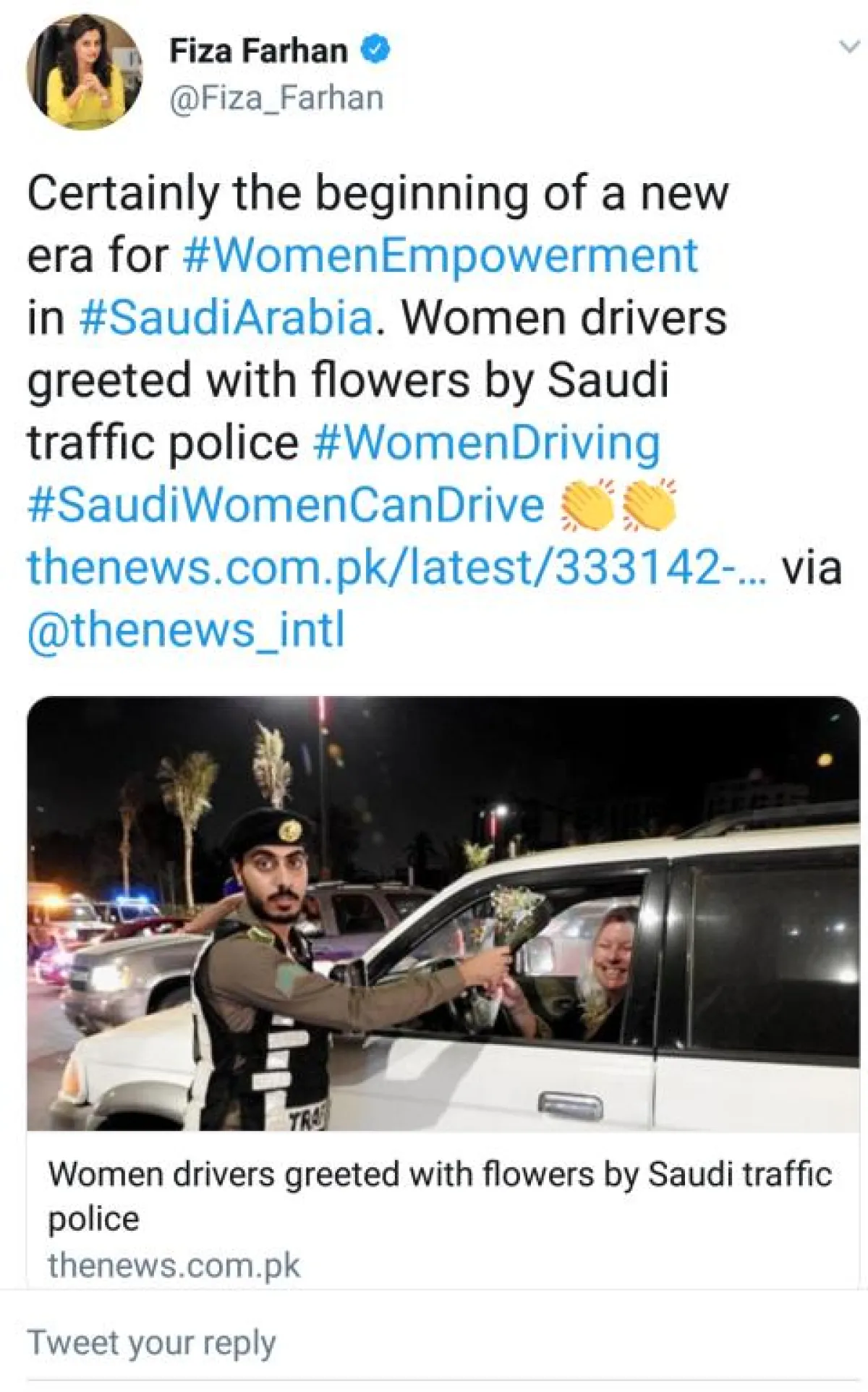Focus the Tweet your reply field
Screen dimensions: 868x1392
pyautogui.click(x=434, y=1343)
